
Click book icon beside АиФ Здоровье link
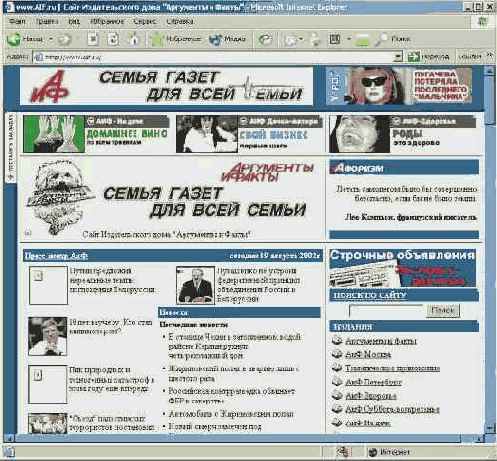point(337,395)
